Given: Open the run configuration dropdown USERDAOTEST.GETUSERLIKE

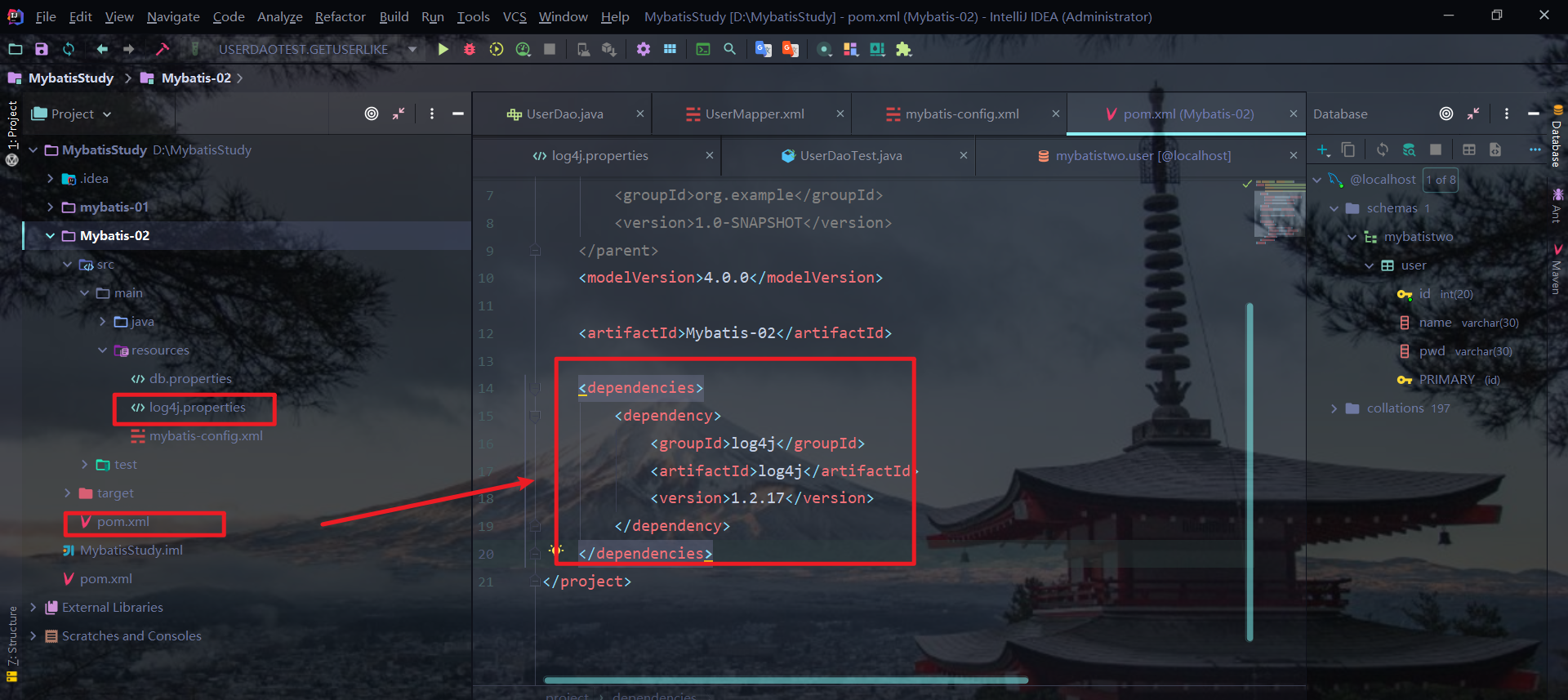Looking at the screenshot, I should pos(318,49).
